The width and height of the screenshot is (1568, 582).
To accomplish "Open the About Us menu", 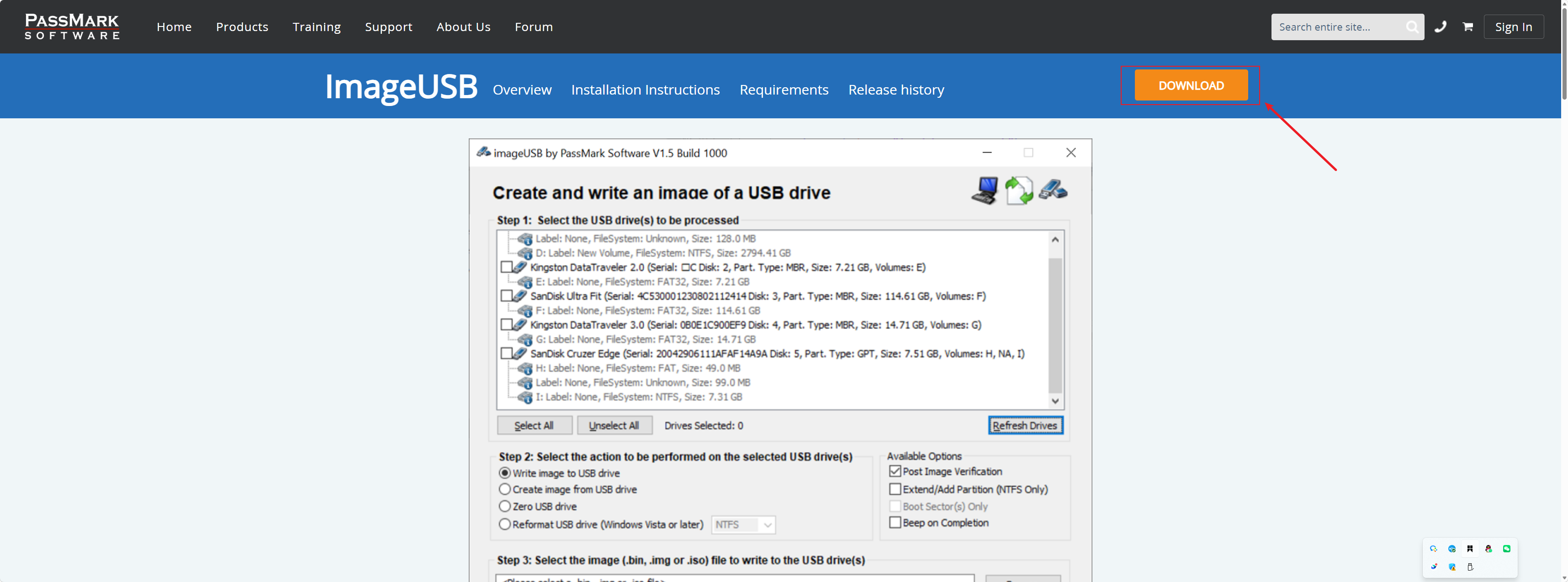I will [x=463, y=27].
